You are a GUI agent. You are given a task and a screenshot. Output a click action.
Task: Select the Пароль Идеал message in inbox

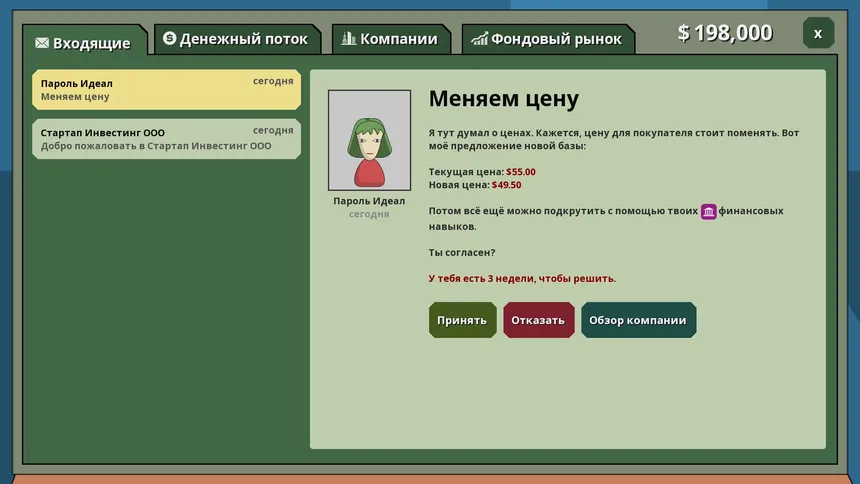coord(167,89)
